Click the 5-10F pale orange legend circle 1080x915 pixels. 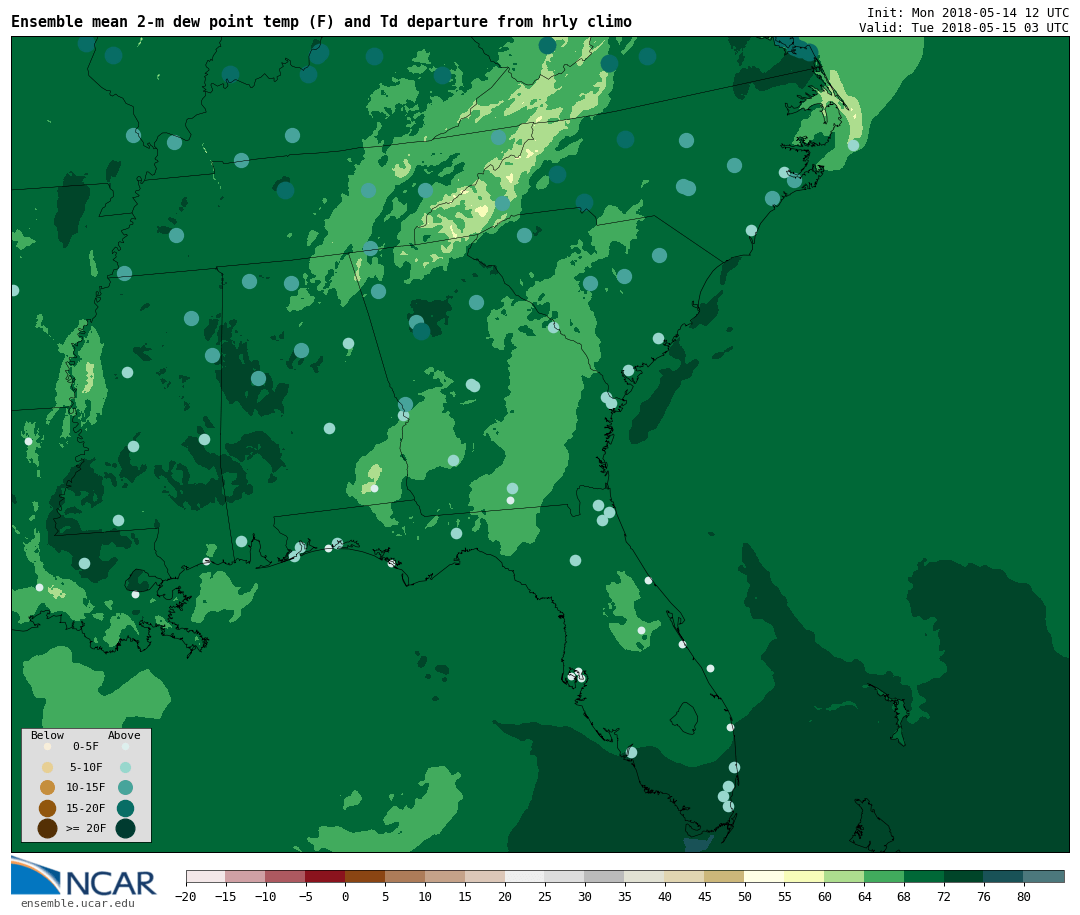[48, 768]
